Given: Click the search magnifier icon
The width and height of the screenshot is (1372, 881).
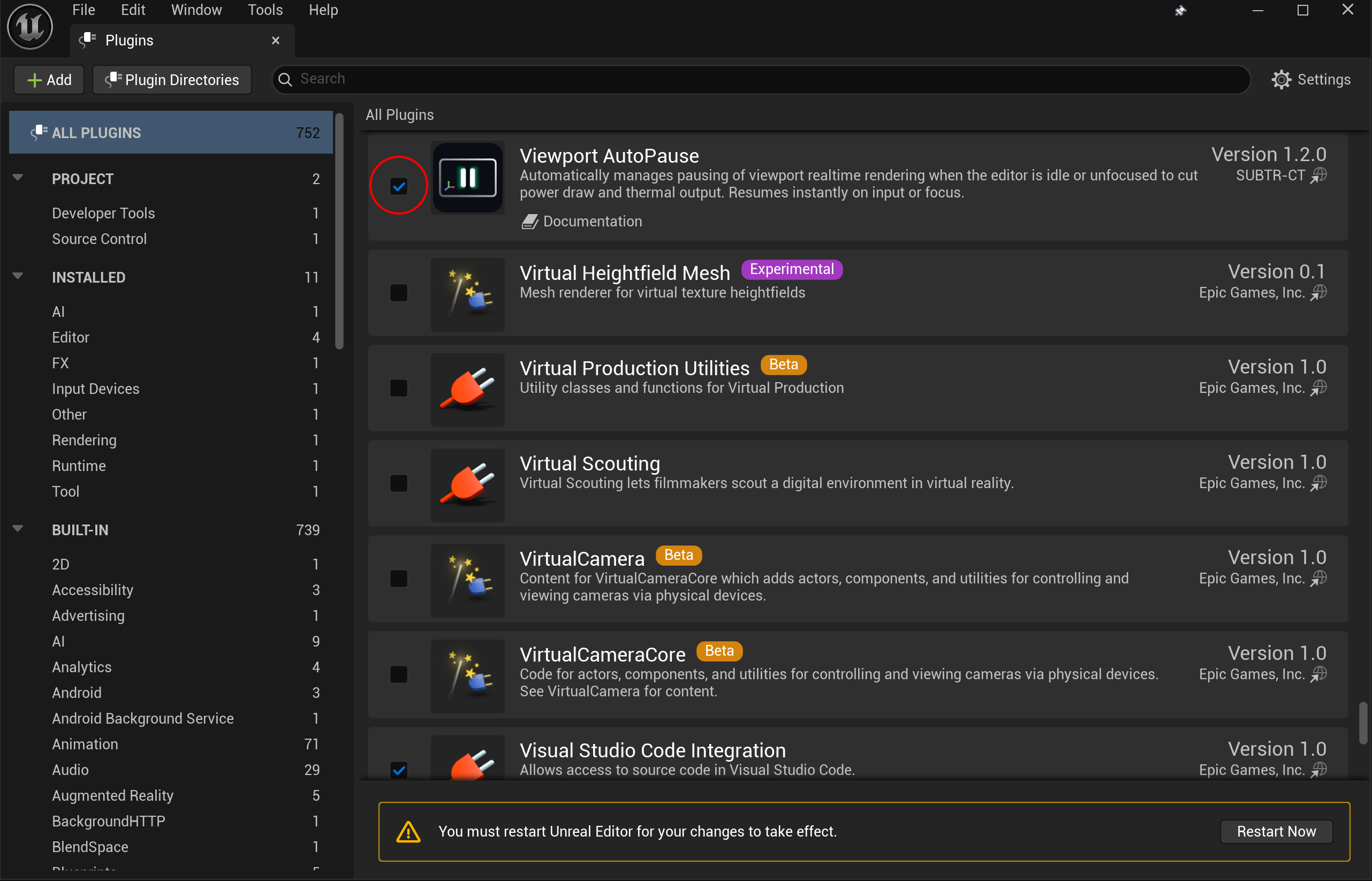Looking at the screenshot, I should [x=285, y=79].
